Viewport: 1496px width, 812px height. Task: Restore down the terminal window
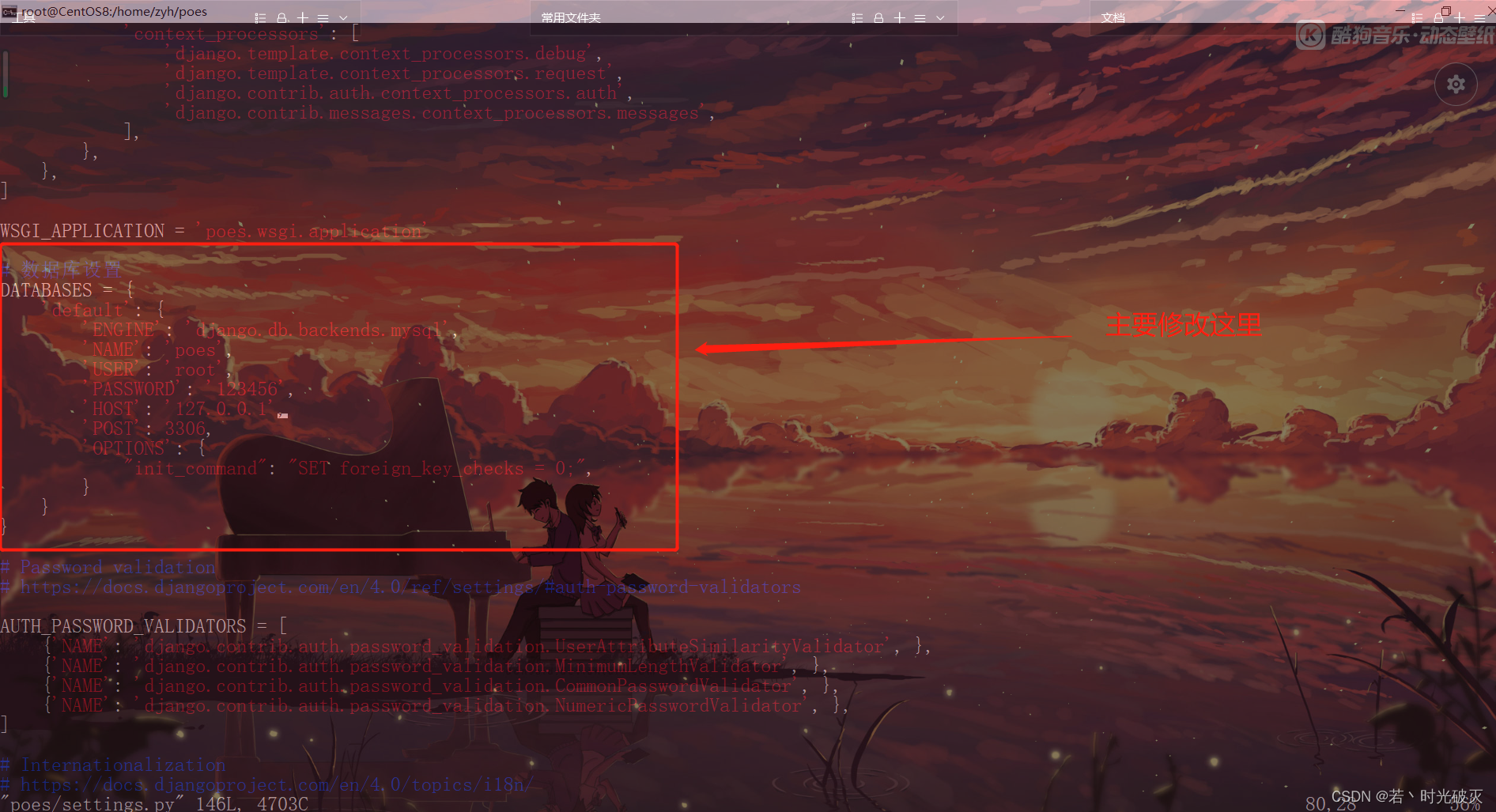pyautogui.click(x=1446, y=10)
